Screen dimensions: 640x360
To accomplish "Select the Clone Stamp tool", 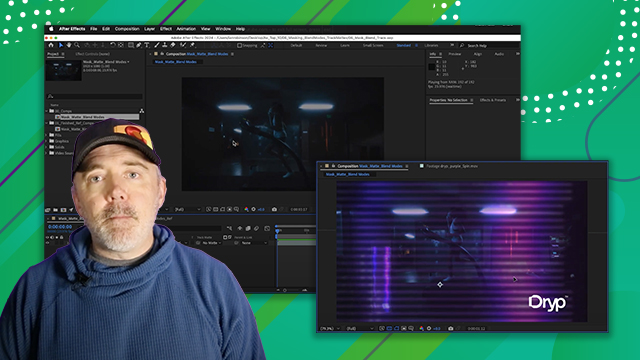I will point(165,45).
